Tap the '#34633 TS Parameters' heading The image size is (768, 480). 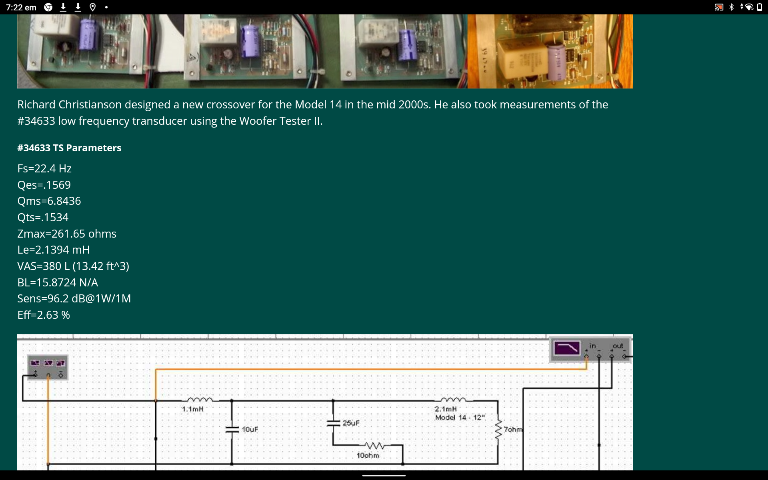pyautogui.click(x=69, y=148)
